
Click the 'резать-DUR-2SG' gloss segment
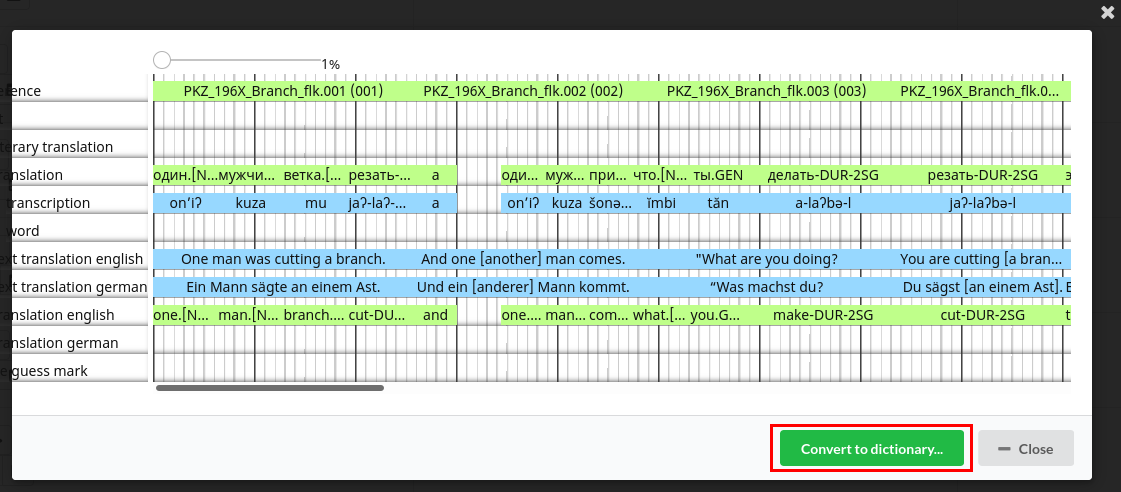982,174
